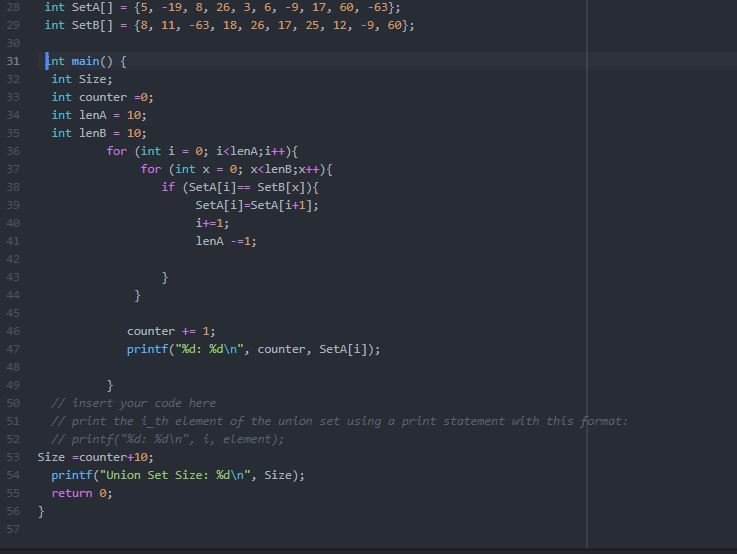Click 'SetA[i]=SetA[i+1];' statement

point(257,205)
